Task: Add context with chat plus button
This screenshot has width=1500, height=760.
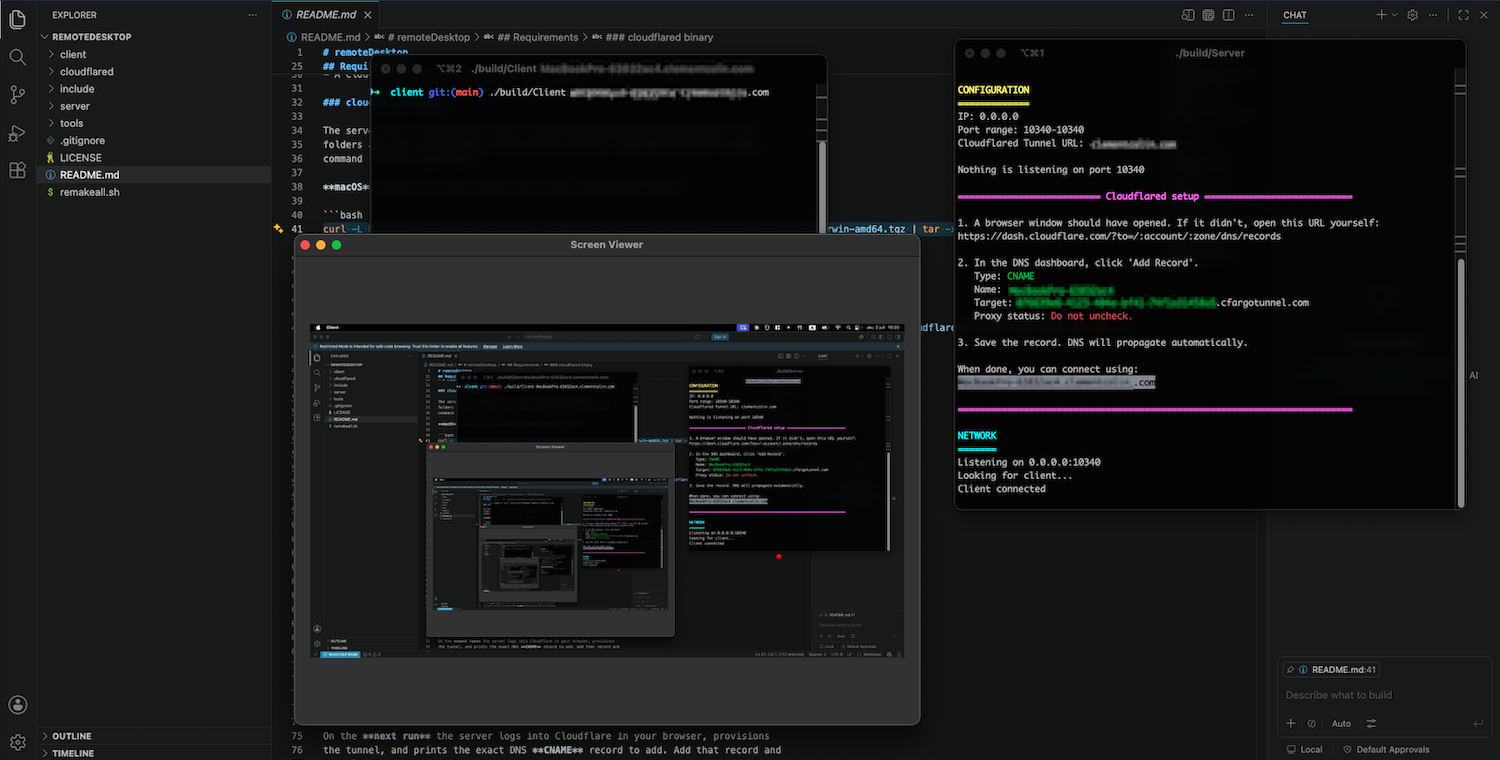Action: (x=1291, y=723)
